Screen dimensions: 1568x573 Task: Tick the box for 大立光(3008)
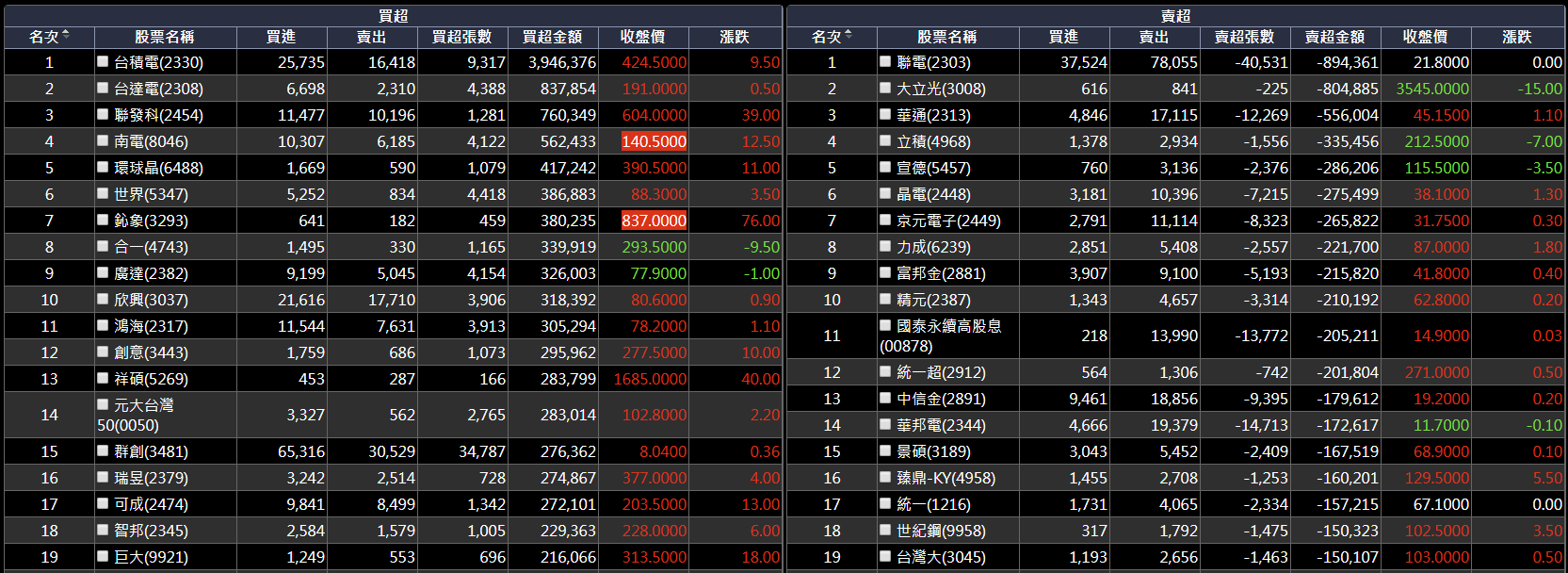tap(885, 88)
